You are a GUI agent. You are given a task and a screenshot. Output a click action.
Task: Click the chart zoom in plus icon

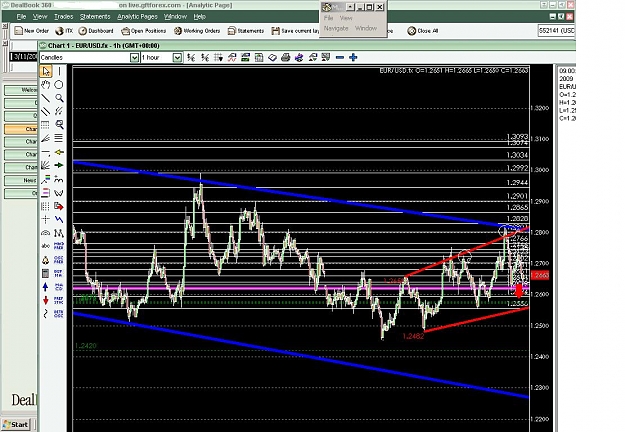(353, 58)
